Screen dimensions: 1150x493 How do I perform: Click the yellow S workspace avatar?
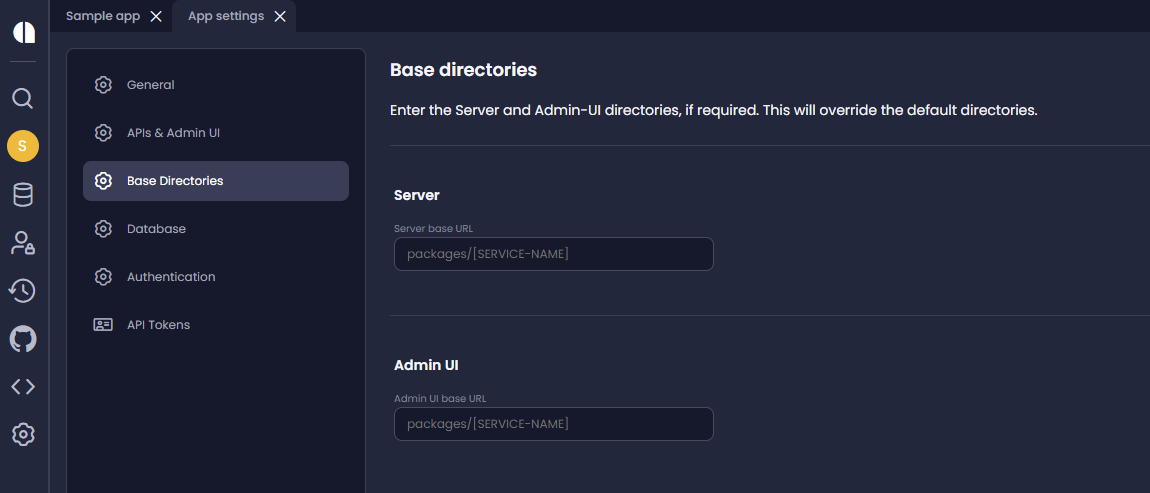click(x=23, y=147)
